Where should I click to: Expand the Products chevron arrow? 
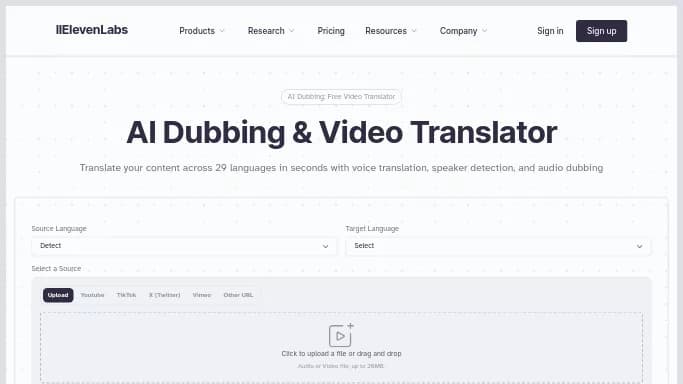pos(222,31)
